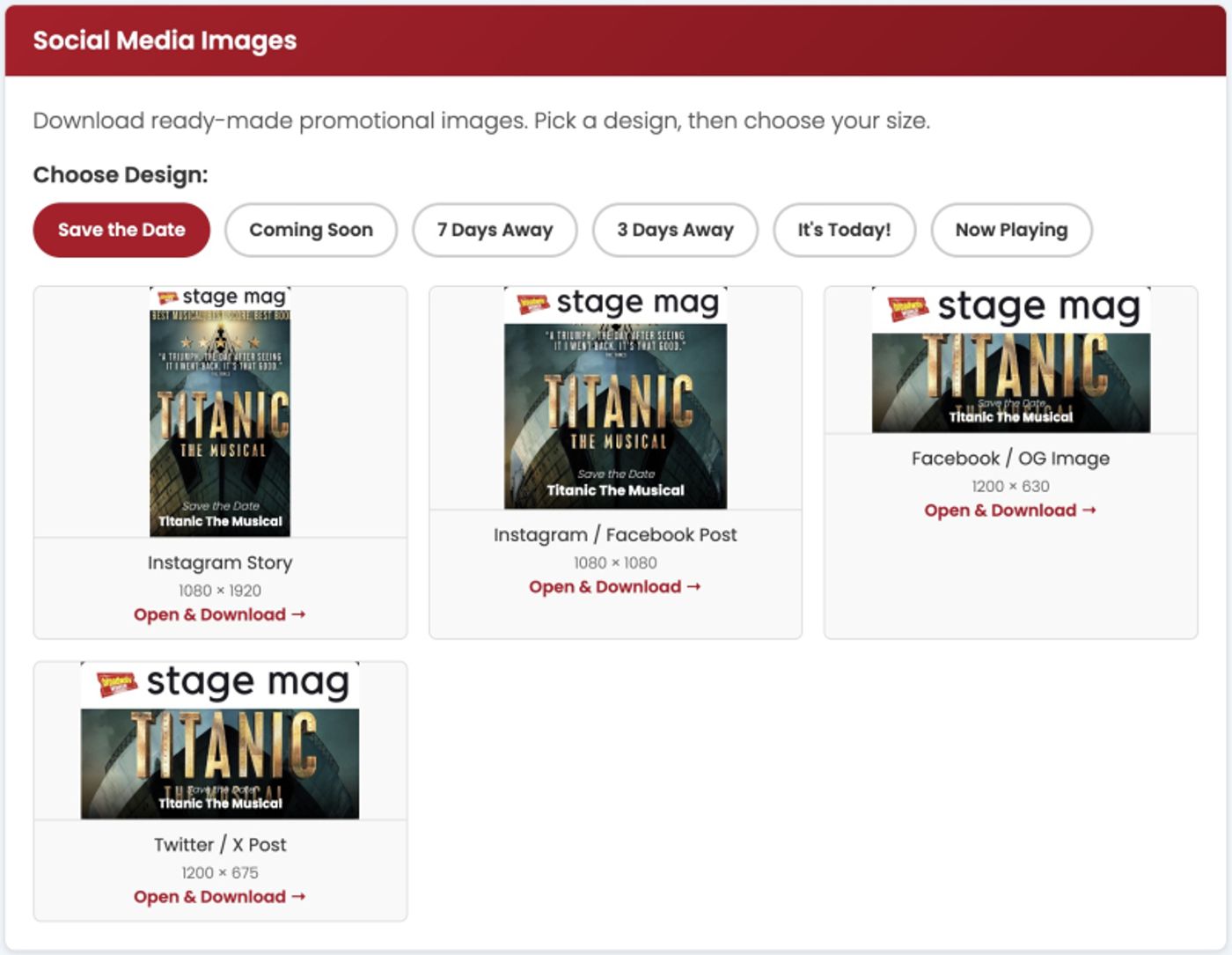Click the Facebook / OG Image title text
The width and height of the screenshot is (1232, 955).
pyautogui.click(x=1010, y=459)
